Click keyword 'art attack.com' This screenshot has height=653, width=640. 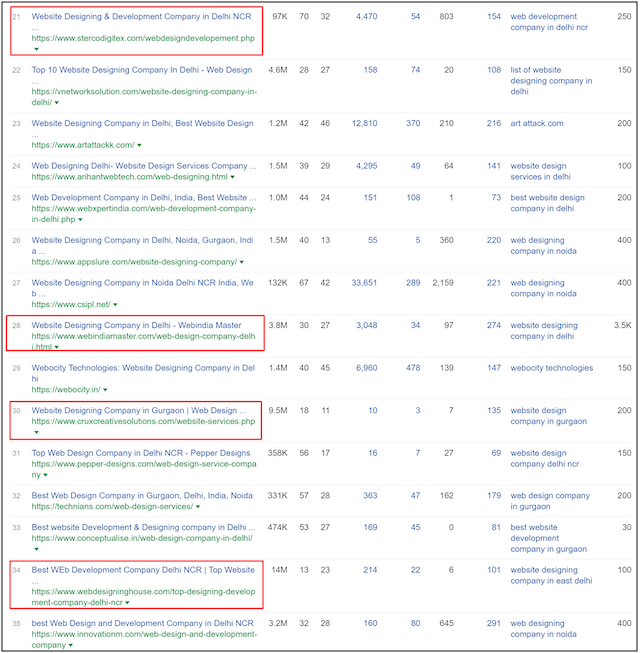click(537, 123)
